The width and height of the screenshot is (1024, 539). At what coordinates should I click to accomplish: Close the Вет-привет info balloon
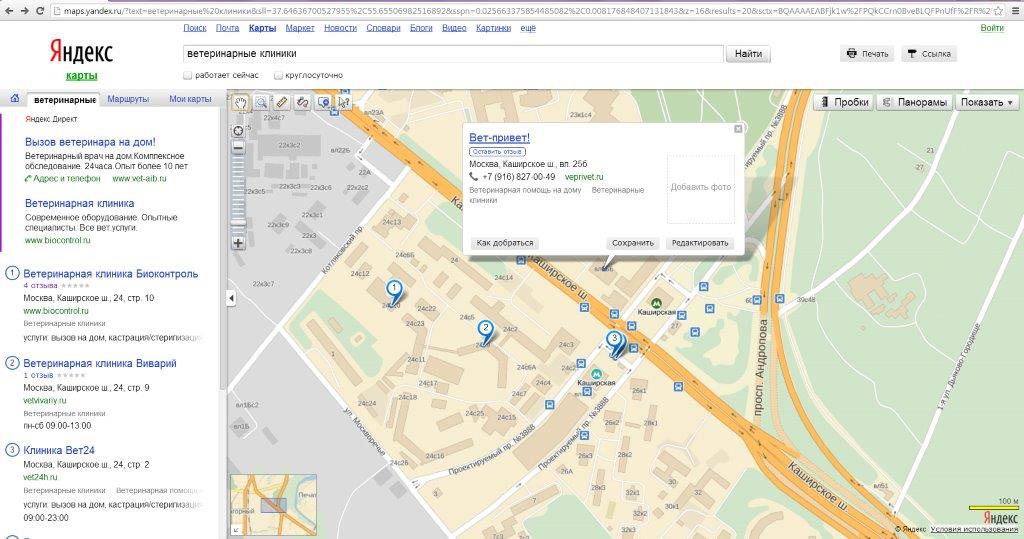[738, 129]
